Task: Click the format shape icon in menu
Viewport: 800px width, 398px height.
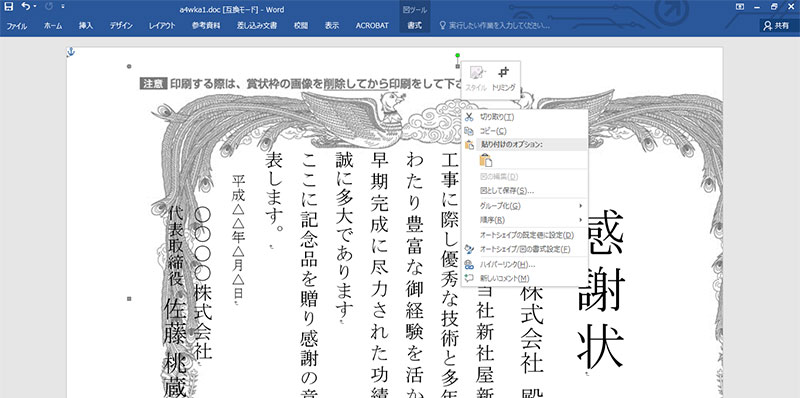Action: click(469, 249)
